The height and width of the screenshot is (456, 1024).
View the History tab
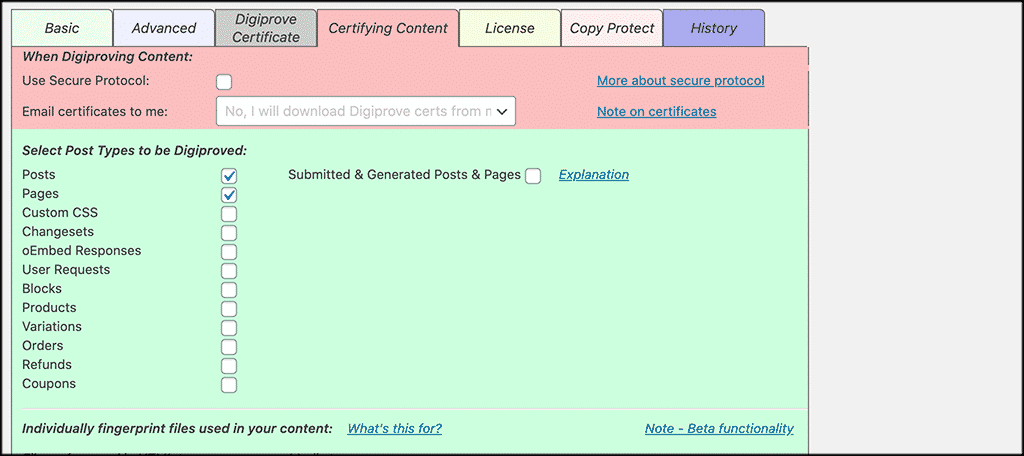pyautogui.click(x=714, y=28)
